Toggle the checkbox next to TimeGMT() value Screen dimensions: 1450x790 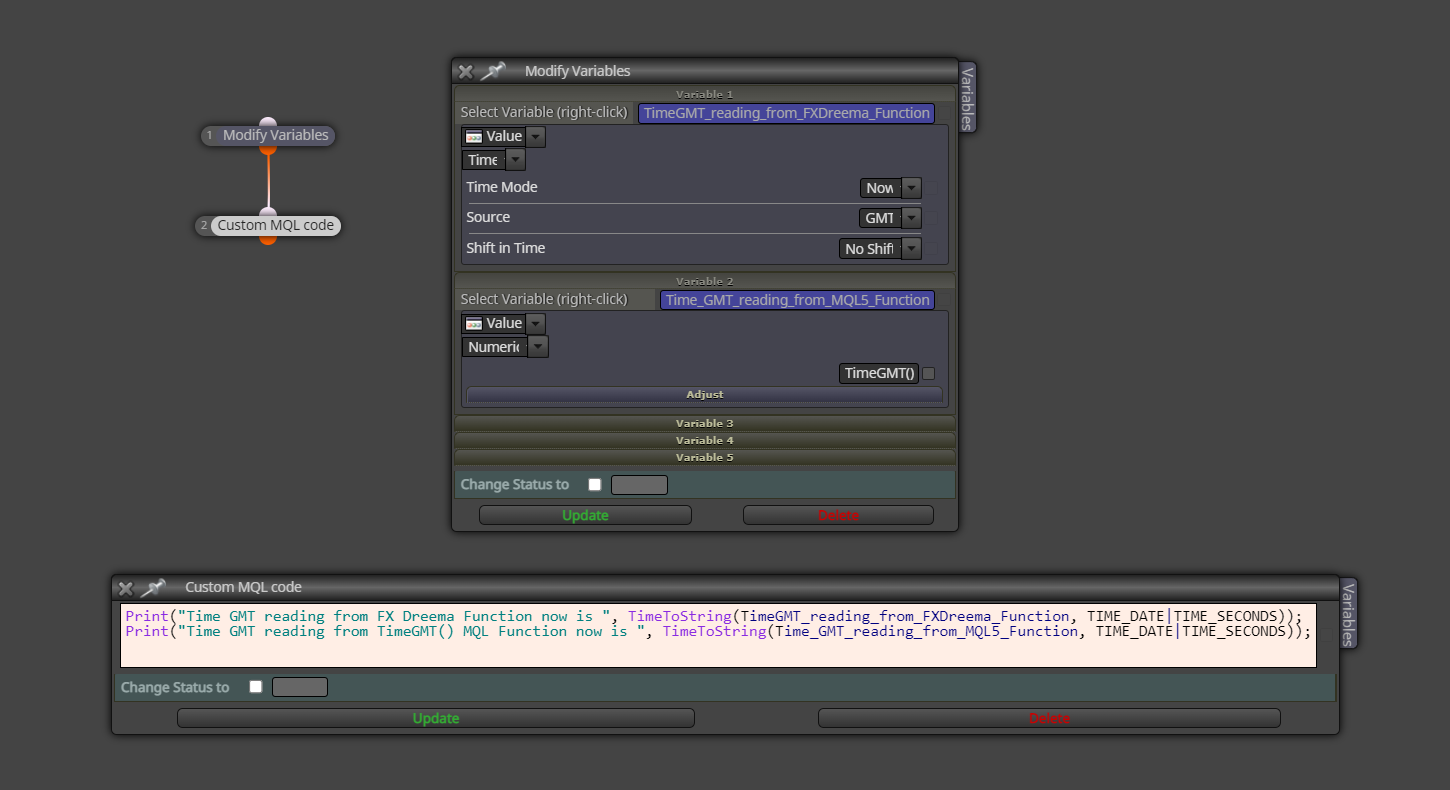click(928, 373)
